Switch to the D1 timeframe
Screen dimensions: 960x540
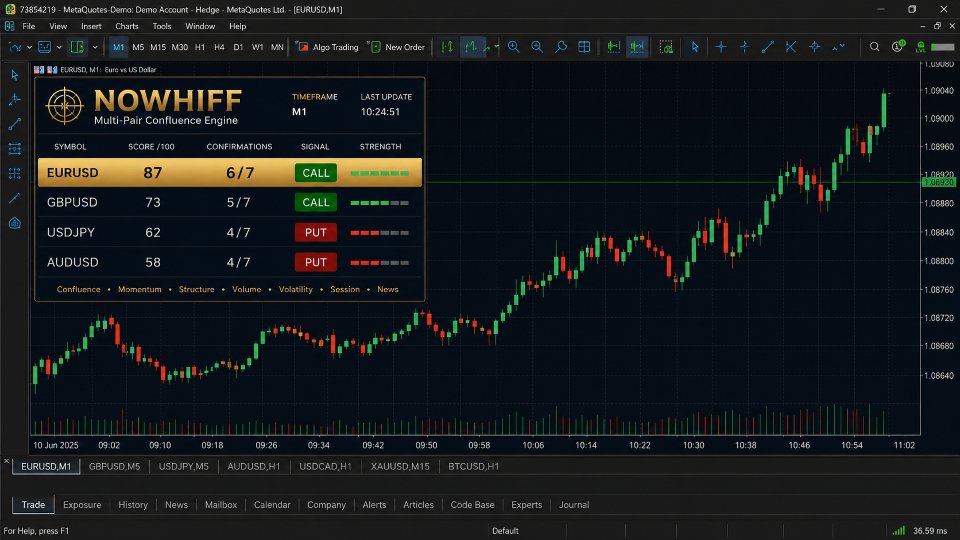click(x=238, y=47)
